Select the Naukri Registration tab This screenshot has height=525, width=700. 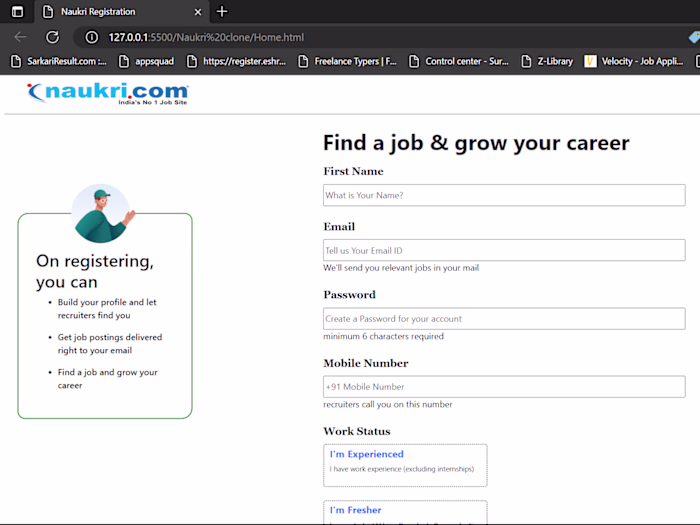click(121, 12)
